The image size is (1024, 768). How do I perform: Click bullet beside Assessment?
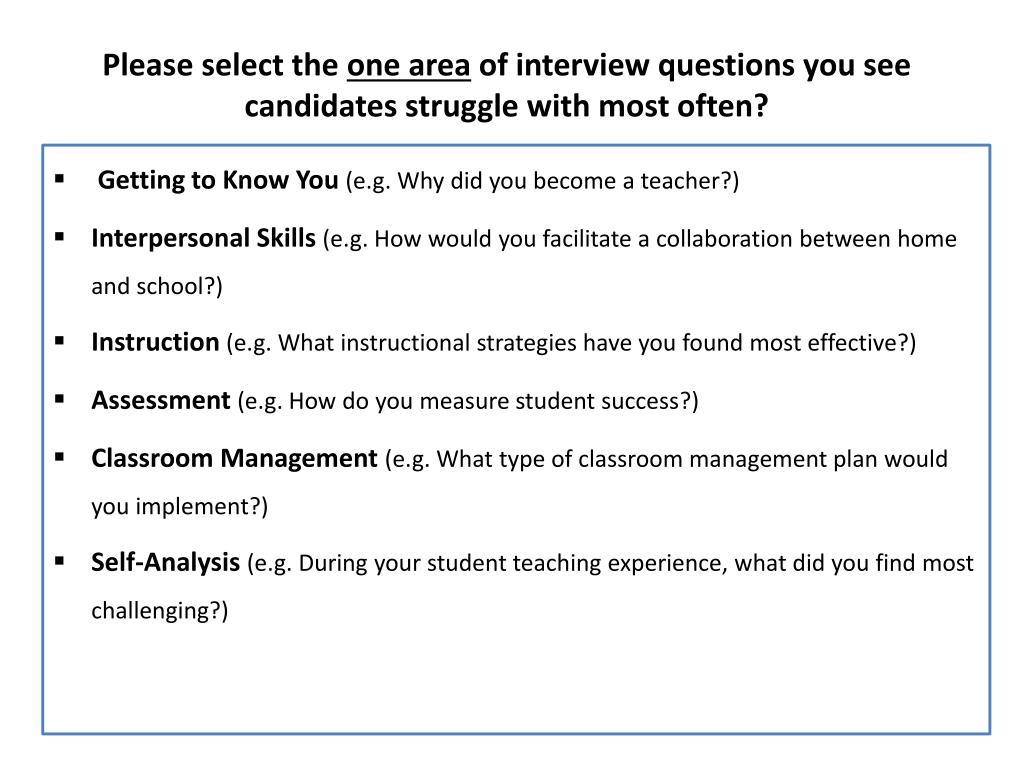coord(59,398)
